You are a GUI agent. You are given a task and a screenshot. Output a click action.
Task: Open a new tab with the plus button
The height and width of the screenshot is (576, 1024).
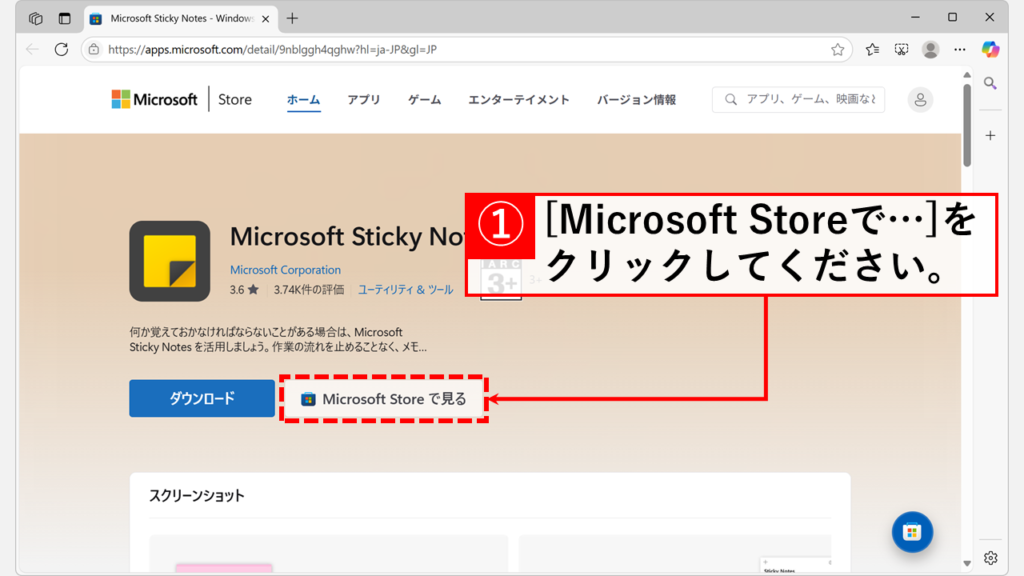click(x=292, y=18)
